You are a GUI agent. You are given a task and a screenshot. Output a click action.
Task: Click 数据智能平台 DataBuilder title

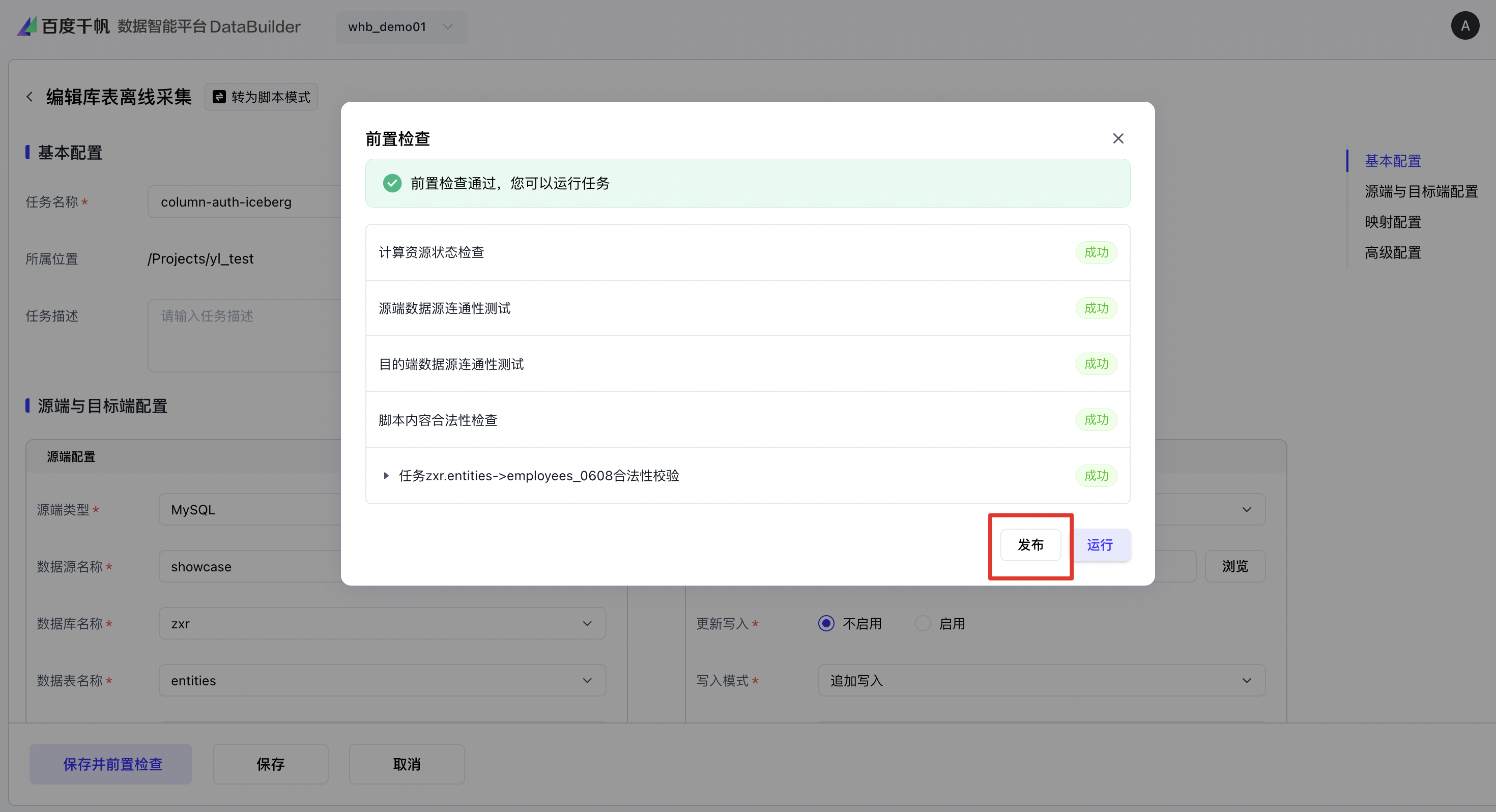pos(209,27)
